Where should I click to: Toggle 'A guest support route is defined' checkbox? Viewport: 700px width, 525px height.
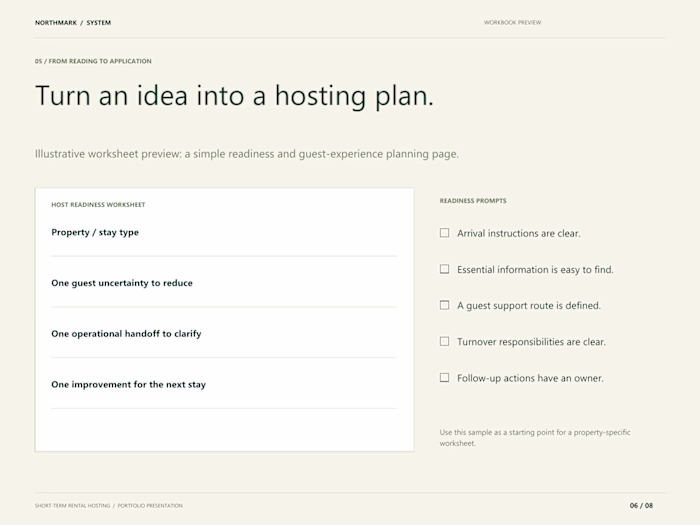tap(445, 305)
